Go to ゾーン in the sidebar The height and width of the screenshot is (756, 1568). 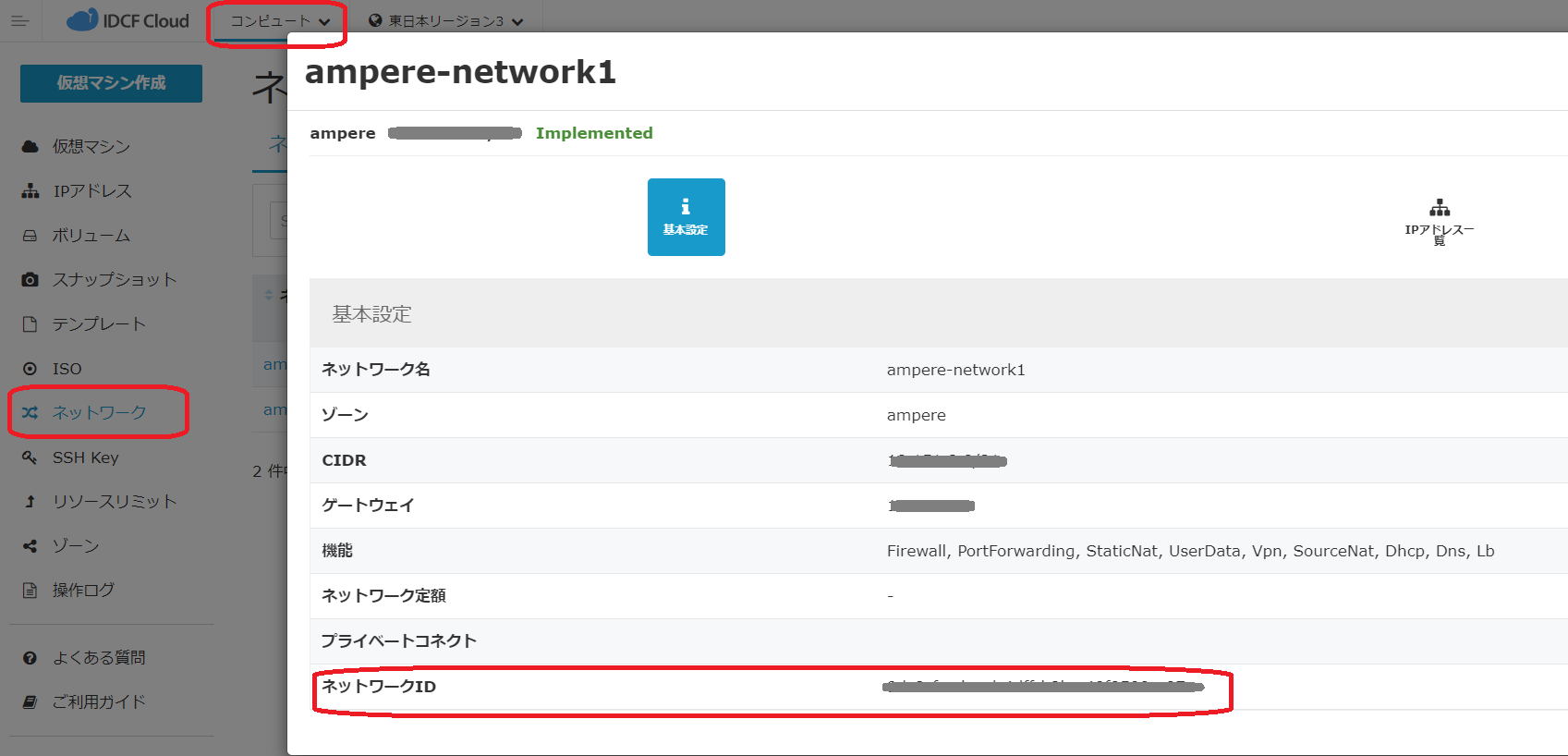(75, 545)
